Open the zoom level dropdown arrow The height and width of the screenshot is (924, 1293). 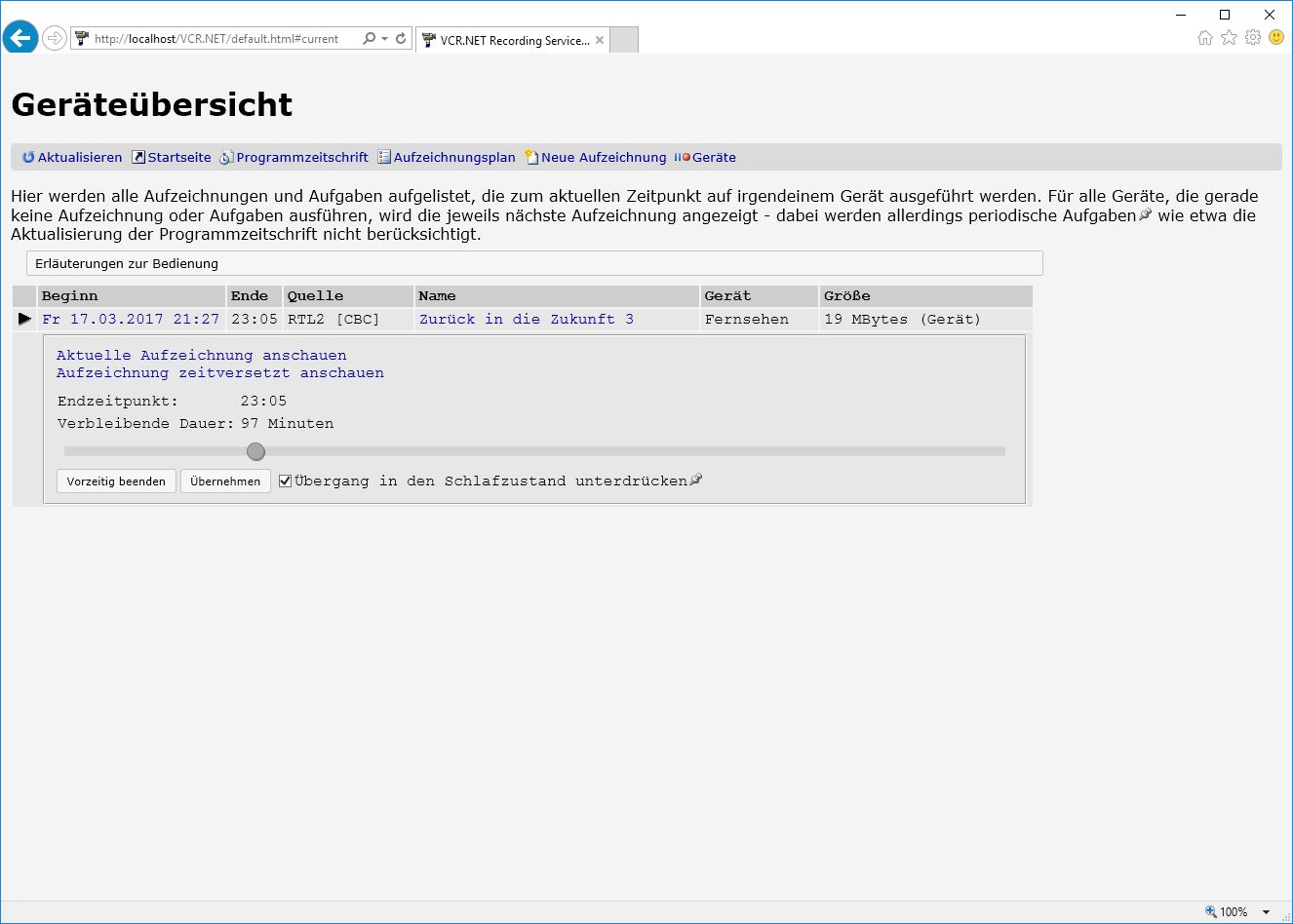pos(1267,912)
